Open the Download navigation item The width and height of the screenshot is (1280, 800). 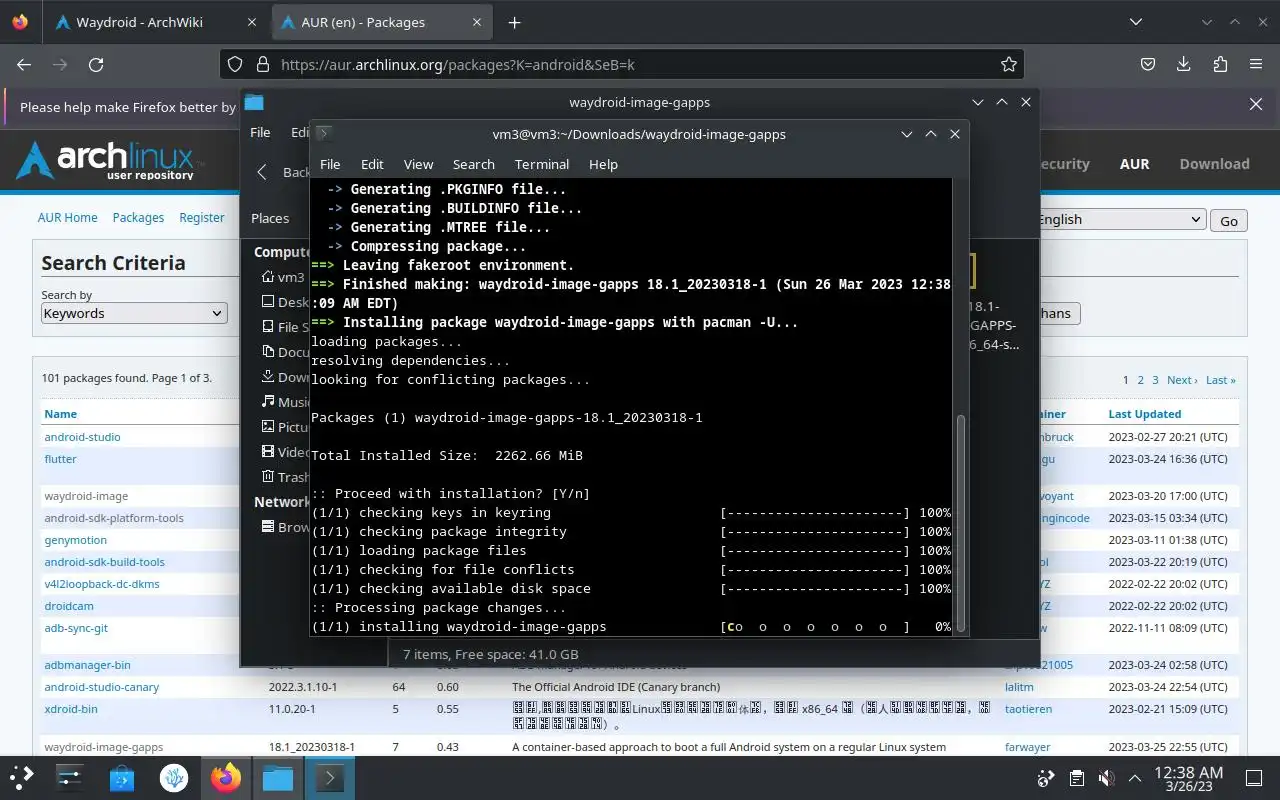[1214, 164]
